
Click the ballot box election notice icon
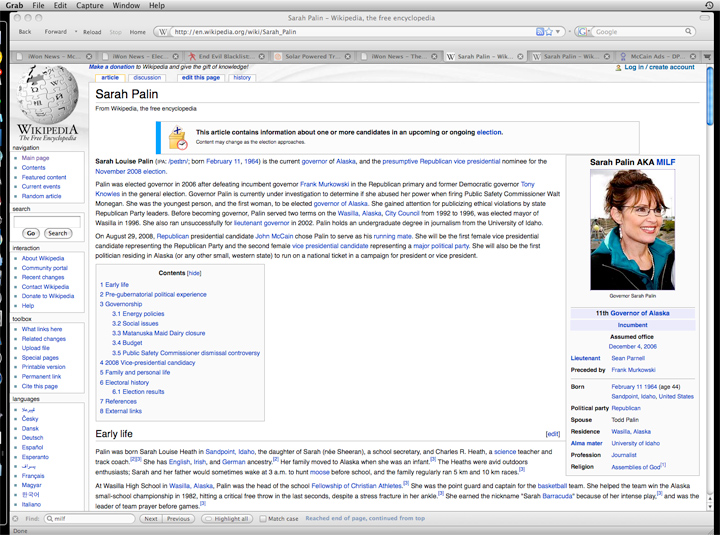click(x=178, y=137)
